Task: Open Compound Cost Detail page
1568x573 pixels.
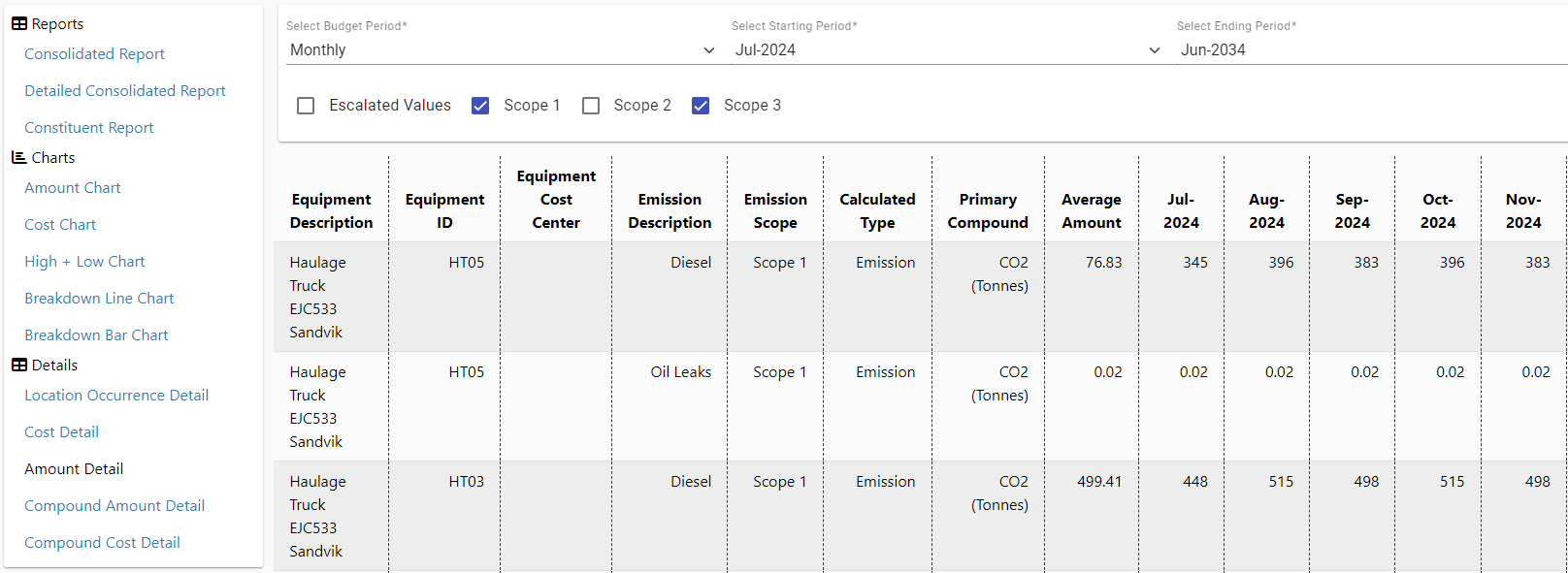Action: [102, 543]
